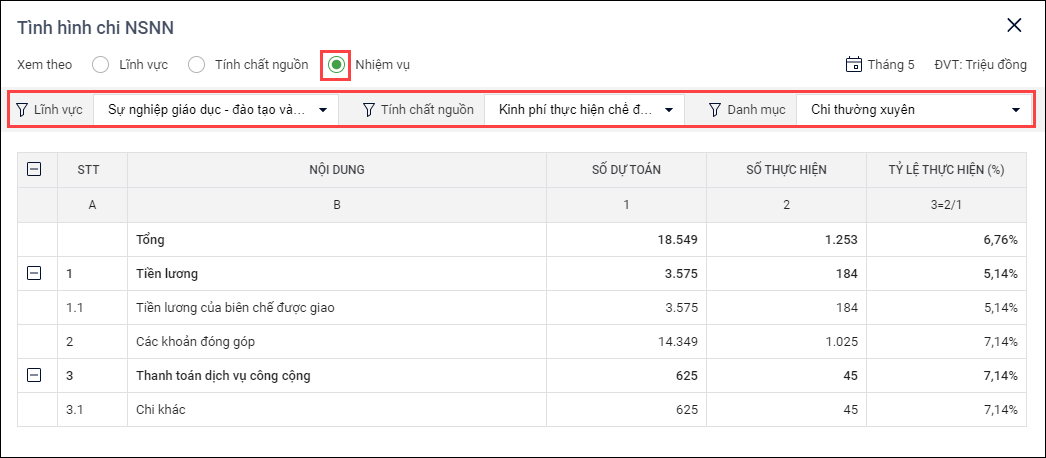This screenshot has height=458, width=1046.
Task: Click the SỐ DỰ TOÁN column header
Action: [626, 170]
